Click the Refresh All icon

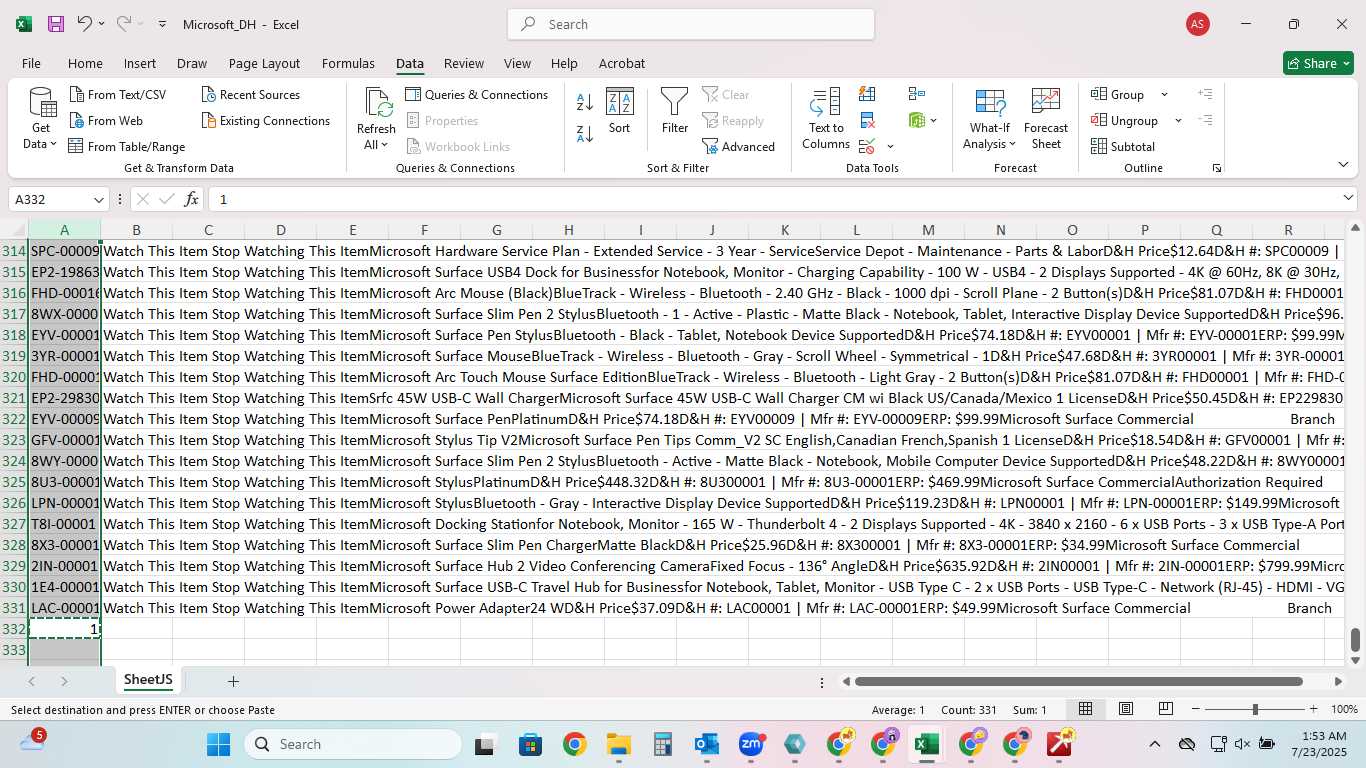(377, 103)
